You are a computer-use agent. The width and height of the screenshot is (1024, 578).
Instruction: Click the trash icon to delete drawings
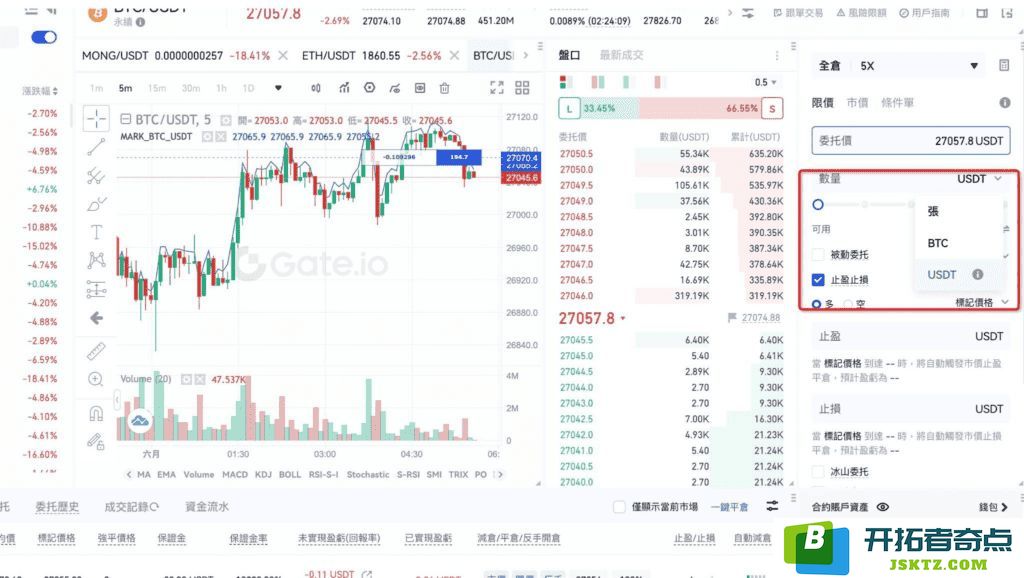(x=444, y=88)
